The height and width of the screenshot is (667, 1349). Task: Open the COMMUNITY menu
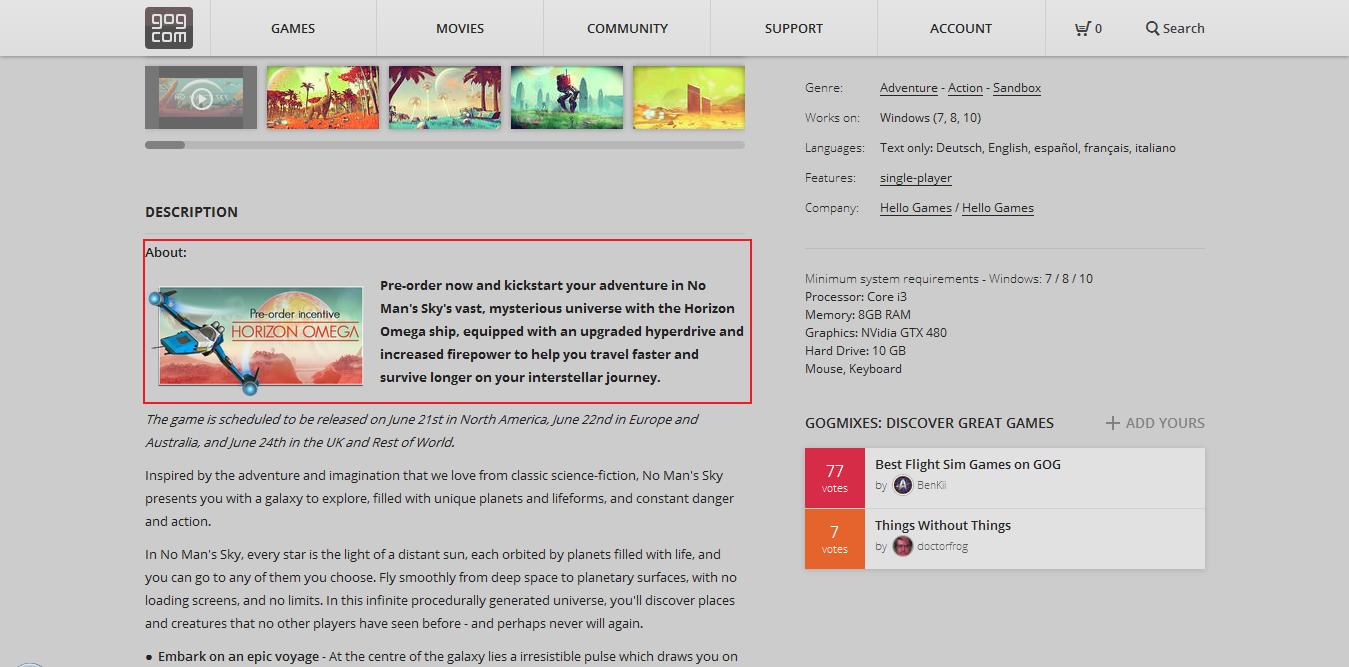(x=627, y=28)
